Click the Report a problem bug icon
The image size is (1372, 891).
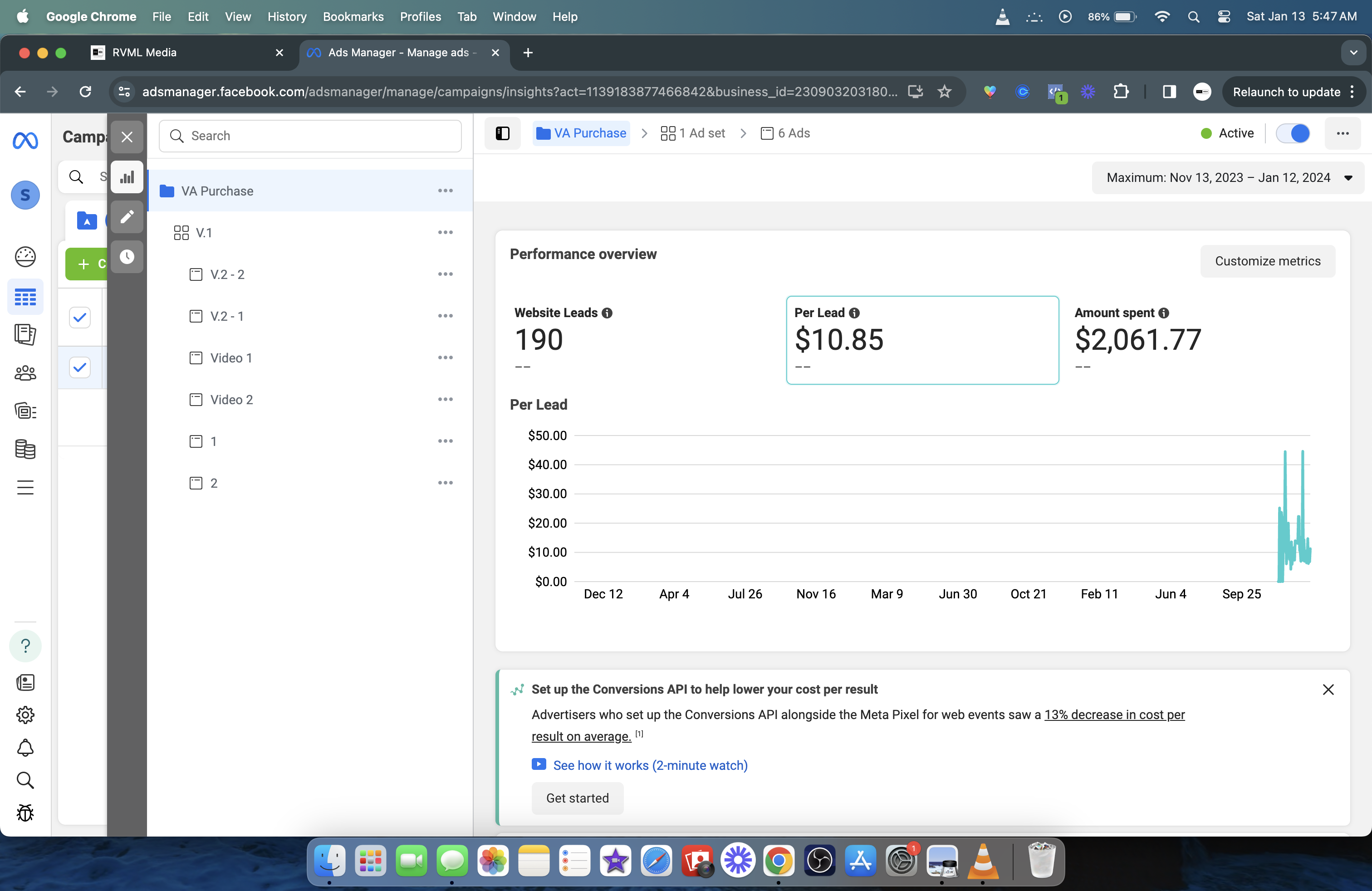point(25,813)
